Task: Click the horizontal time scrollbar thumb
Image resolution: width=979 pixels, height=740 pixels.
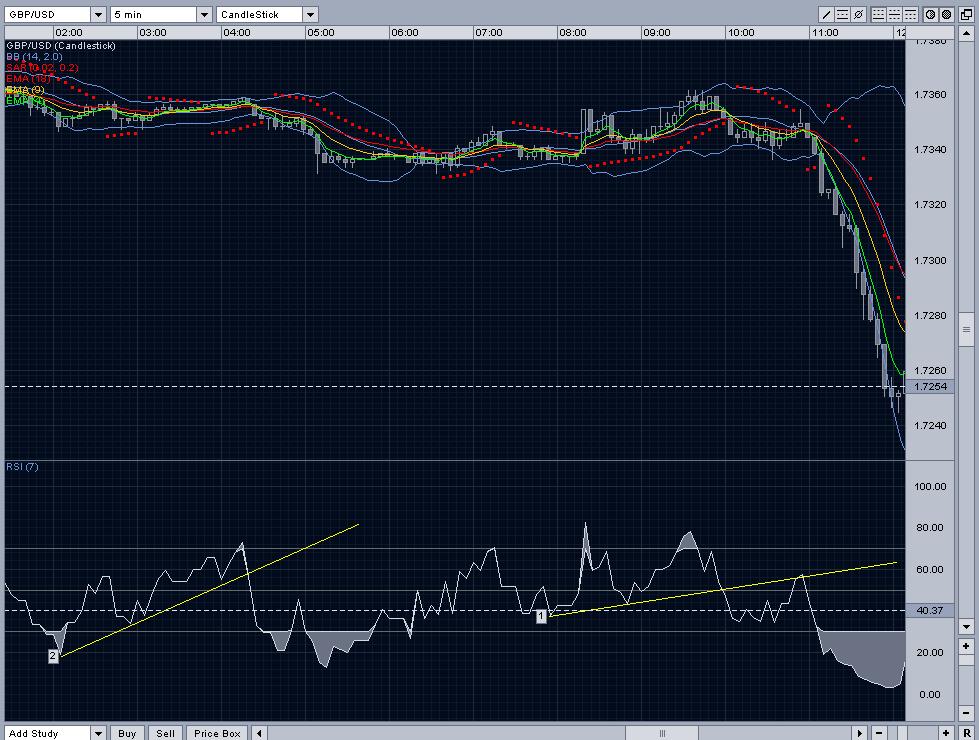Action: point(661,733)
